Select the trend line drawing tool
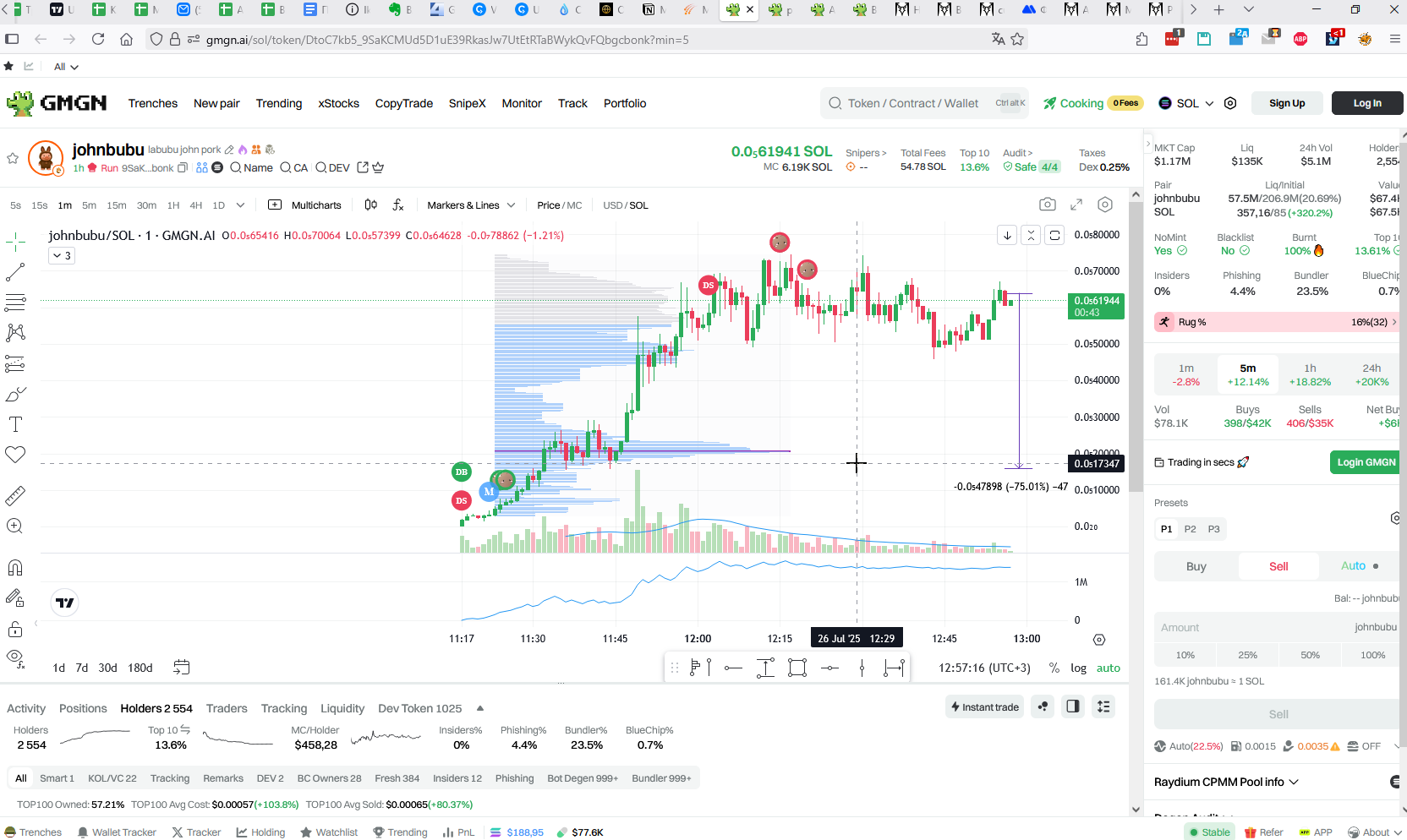The height and width of the screenshot is (840, 1407). coord(15,272)
